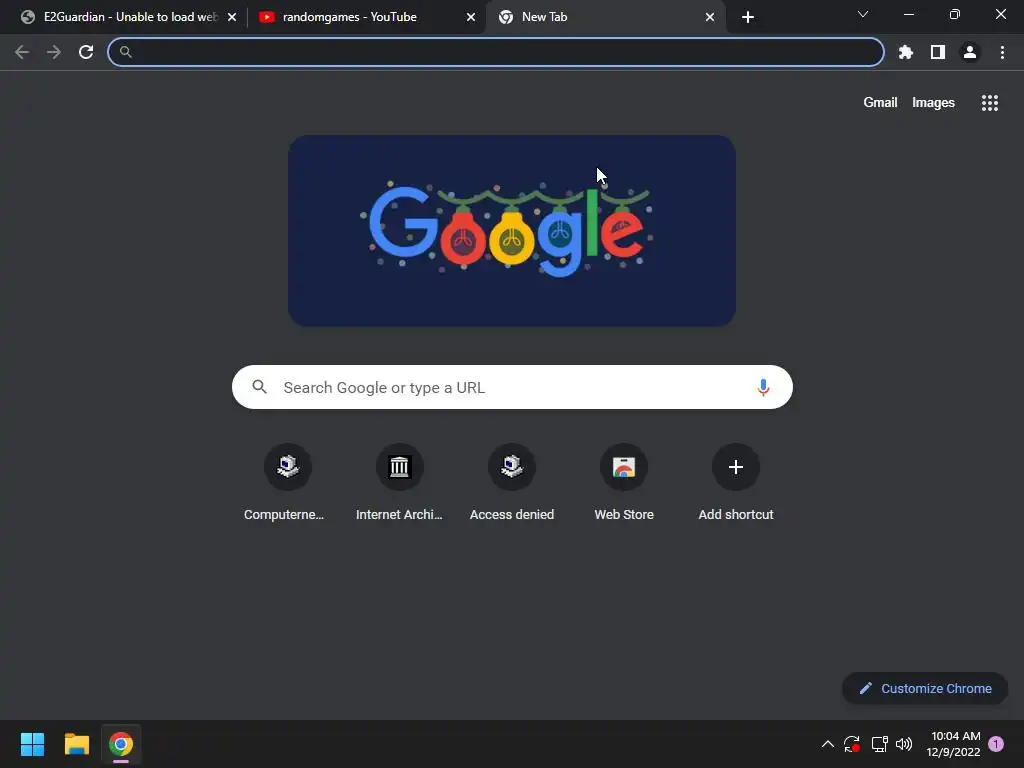Screen dimensions: 1024x768
Task: Open the Gmail link
Action: (880, 103)
